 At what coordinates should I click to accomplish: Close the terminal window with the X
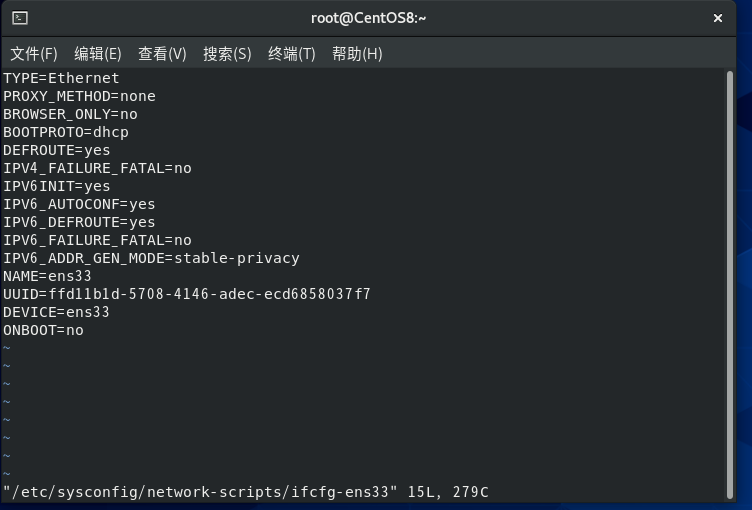[717, 18]
